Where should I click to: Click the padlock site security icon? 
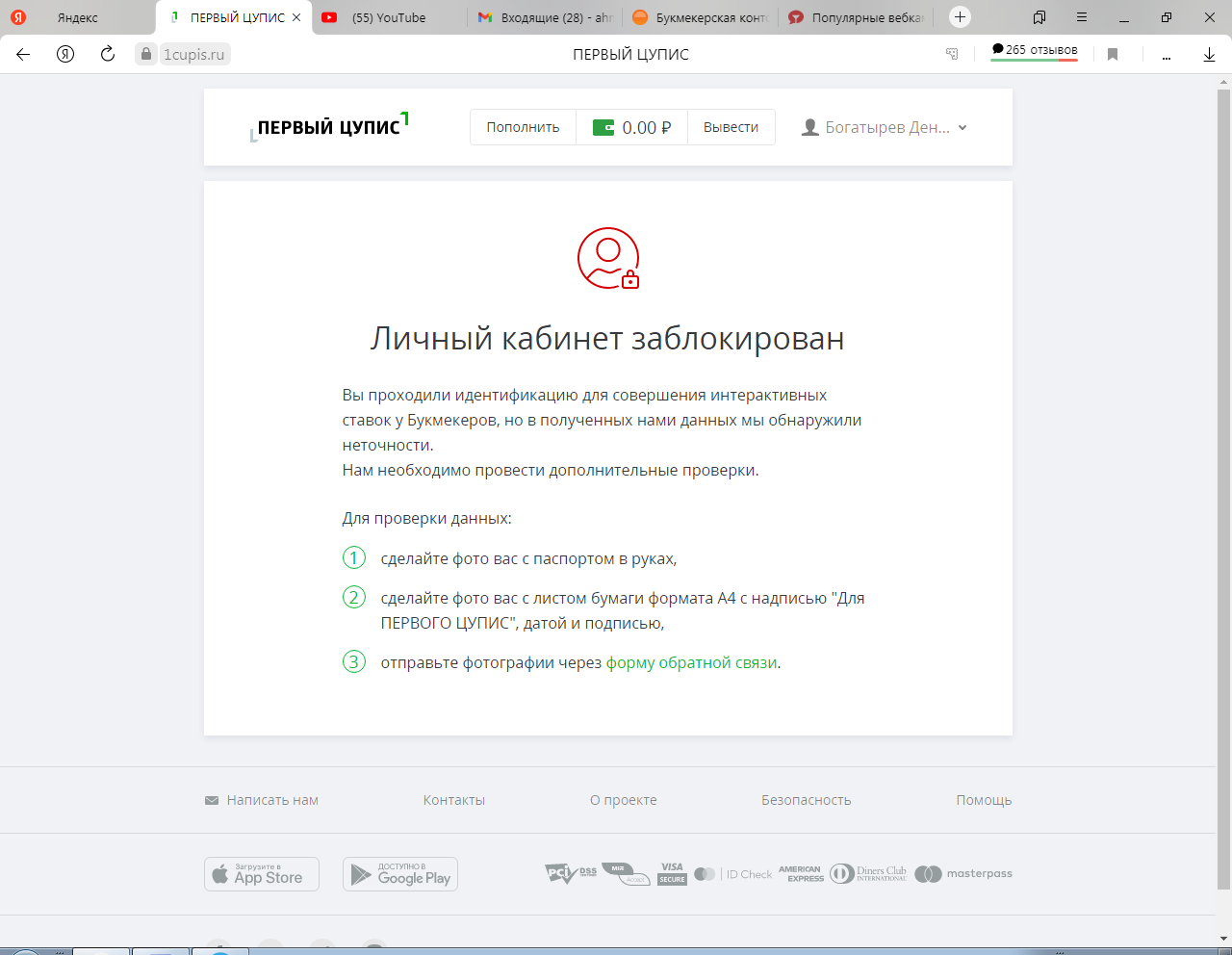(146, 54)
